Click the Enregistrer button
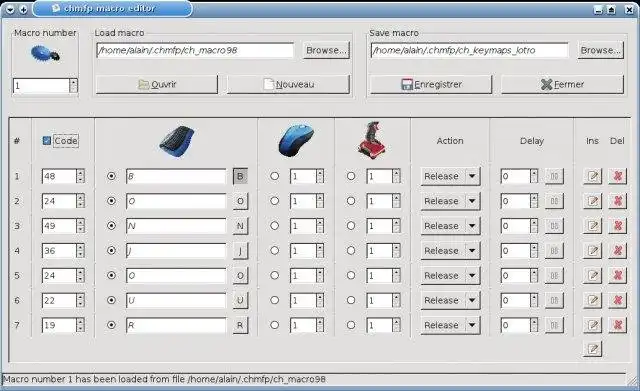This screenshot has width=640, height=391. coord(431,84)
